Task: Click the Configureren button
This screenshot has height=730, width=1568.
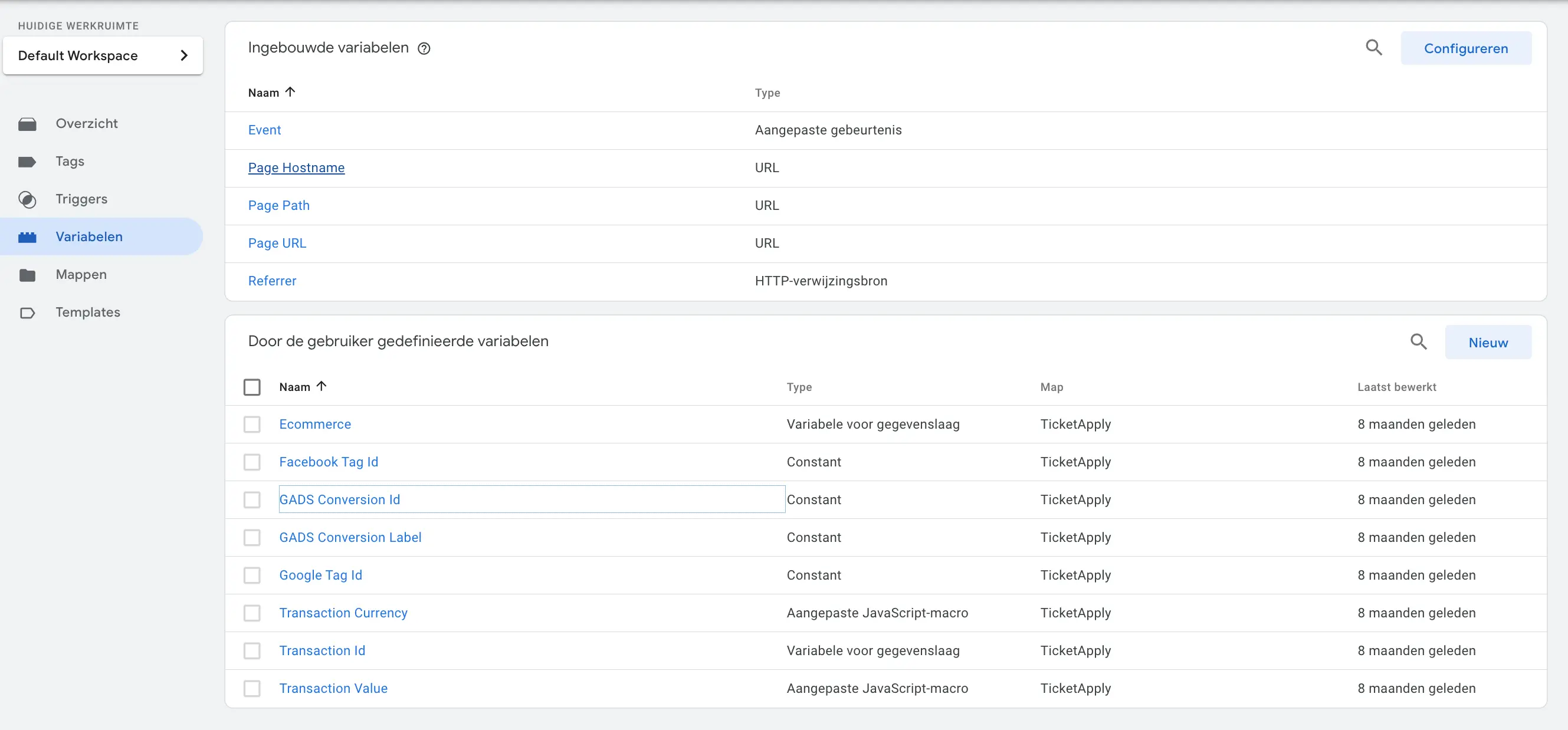Action: 1465,48
